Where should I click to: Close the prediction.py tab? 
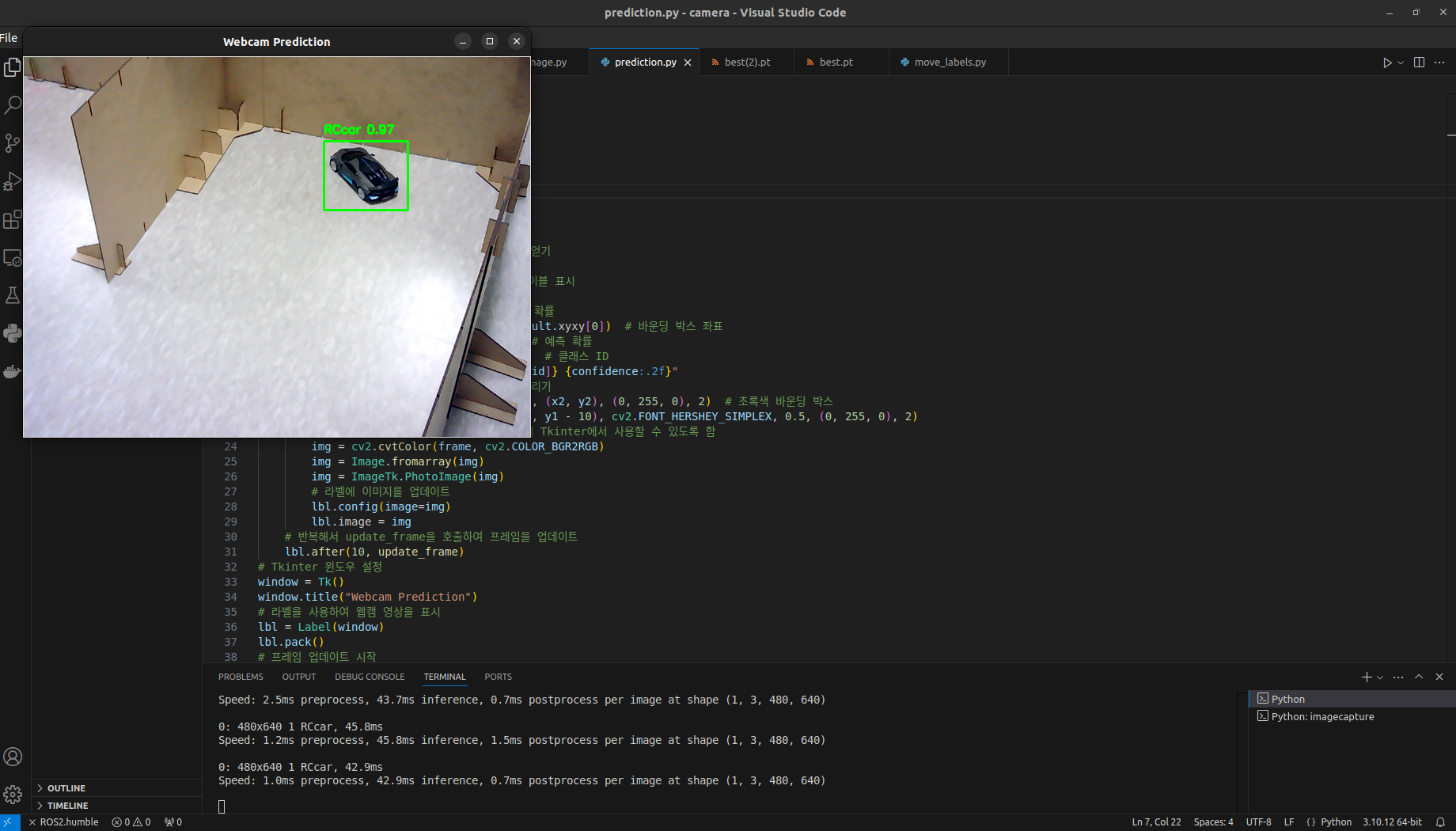tap(688, 63)
